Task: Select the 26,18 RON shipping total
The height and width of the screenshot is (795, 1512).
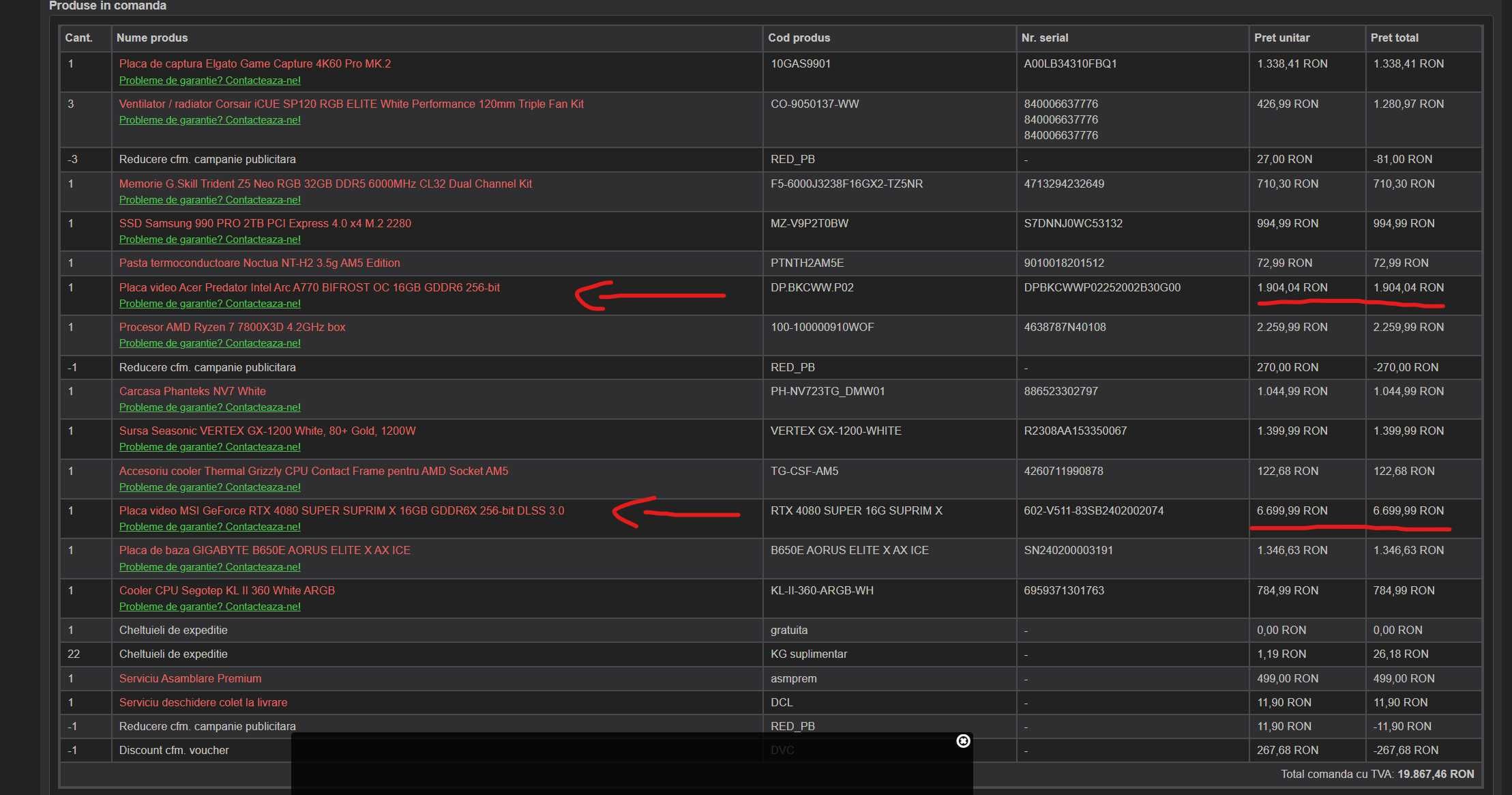Action: (x=1401, y=654)
